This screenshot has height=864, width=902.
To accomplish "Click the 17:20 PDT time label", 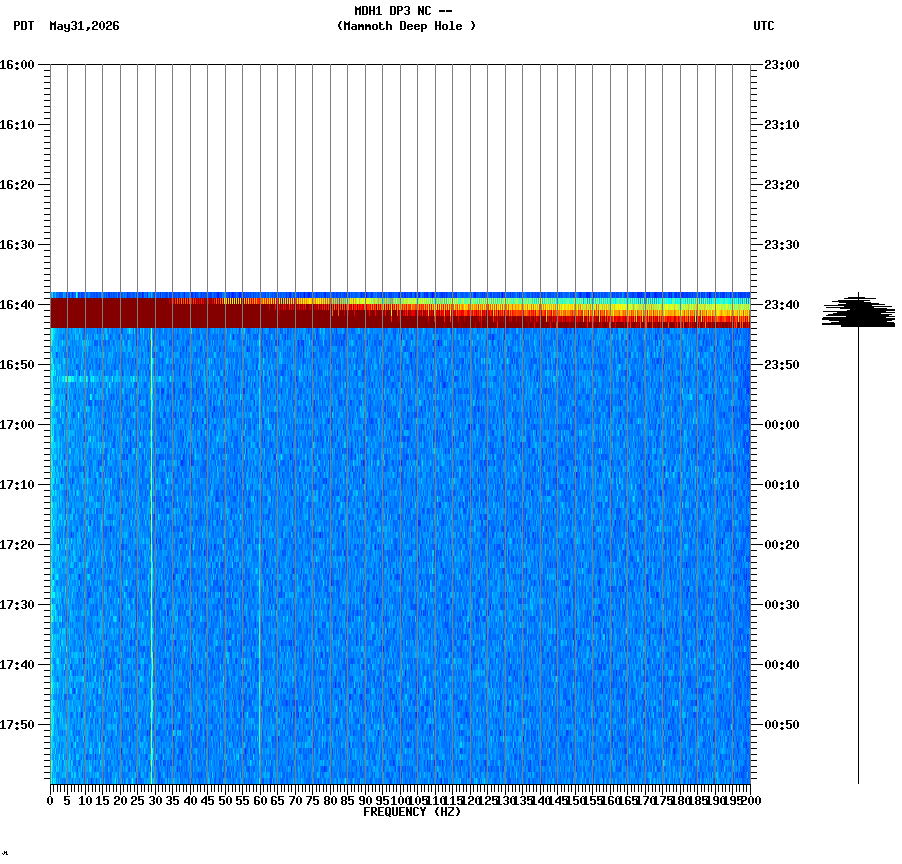I will pos(17,545).
